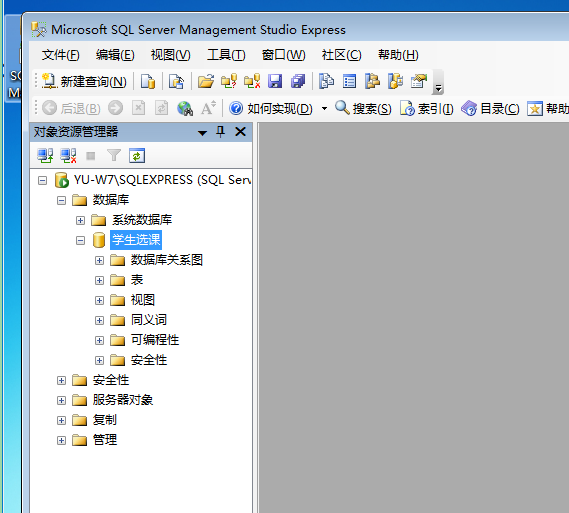Click the new database engine query icon
This screenshot has height=513, width=569.
pyautogui.click(x=148, y=81)
